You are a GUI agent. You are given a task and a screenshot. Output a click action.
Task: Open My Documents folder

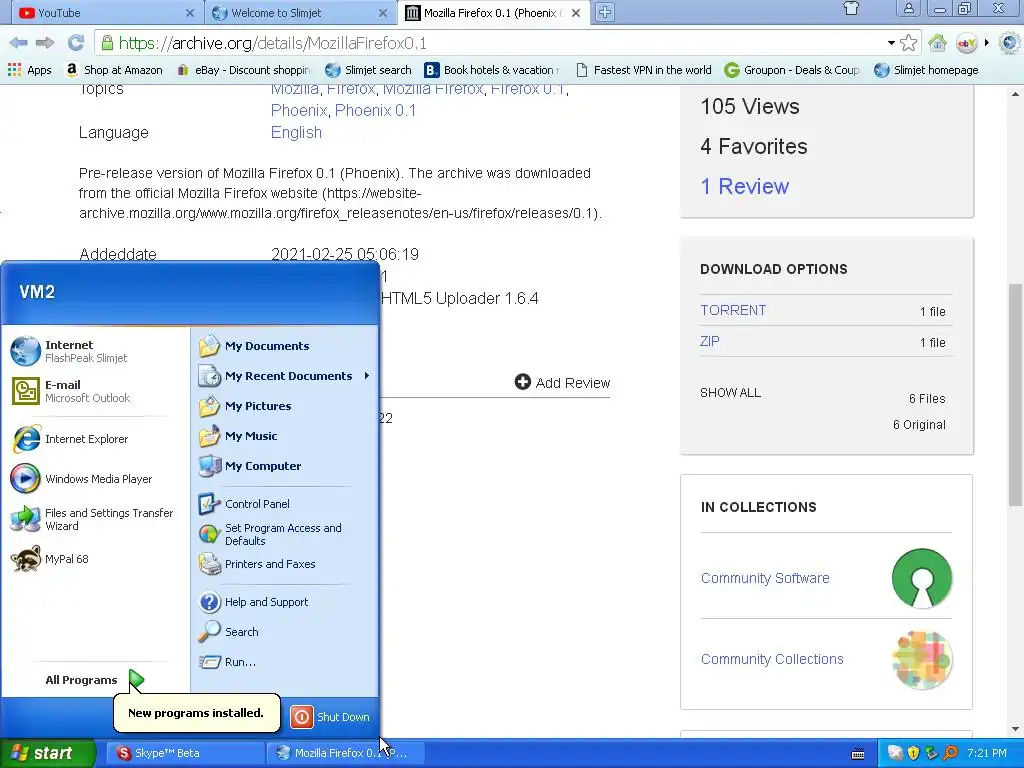click(285, 346)
